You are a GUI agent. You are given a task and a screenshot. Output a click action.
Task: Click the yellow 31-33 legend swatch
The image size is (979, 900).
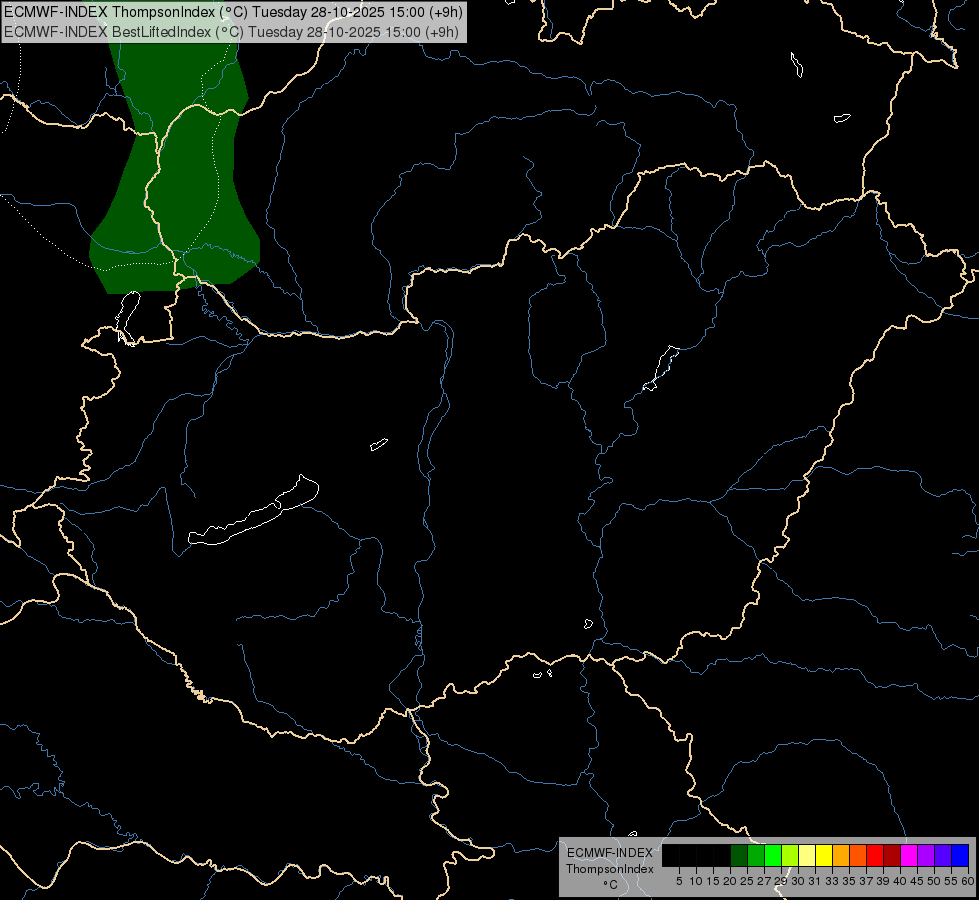point(824,856)
